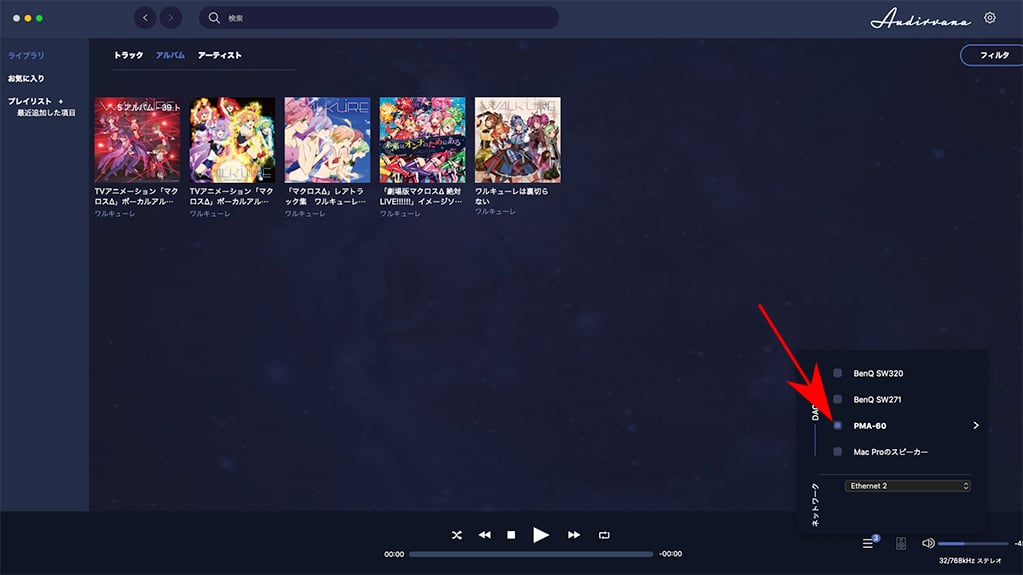Start playback with the play button
Screen dimensions: 1023x575
click(x=541, y=535)
